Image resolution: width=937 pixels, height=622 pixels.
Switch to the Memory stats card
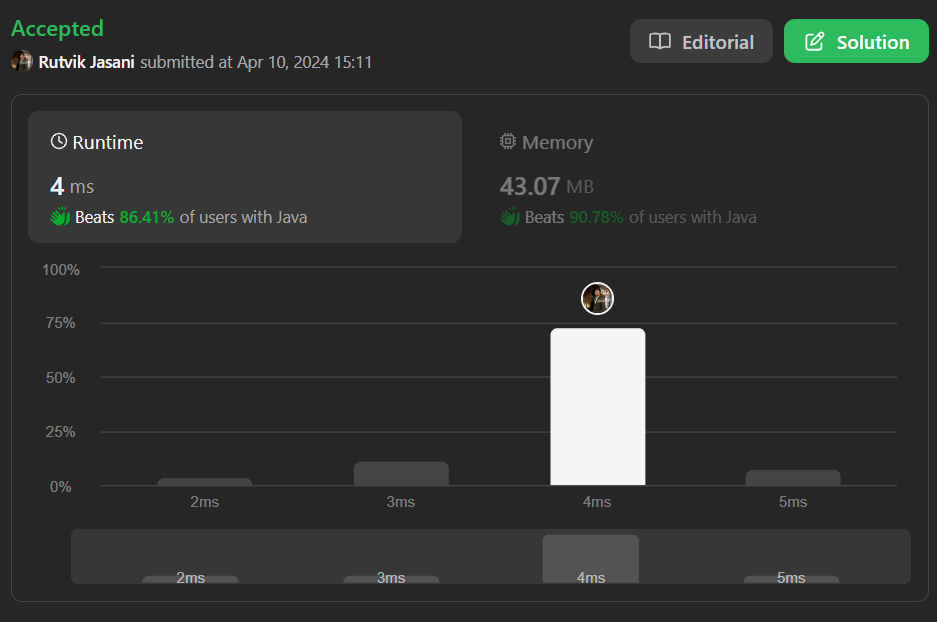coord(690,177)
